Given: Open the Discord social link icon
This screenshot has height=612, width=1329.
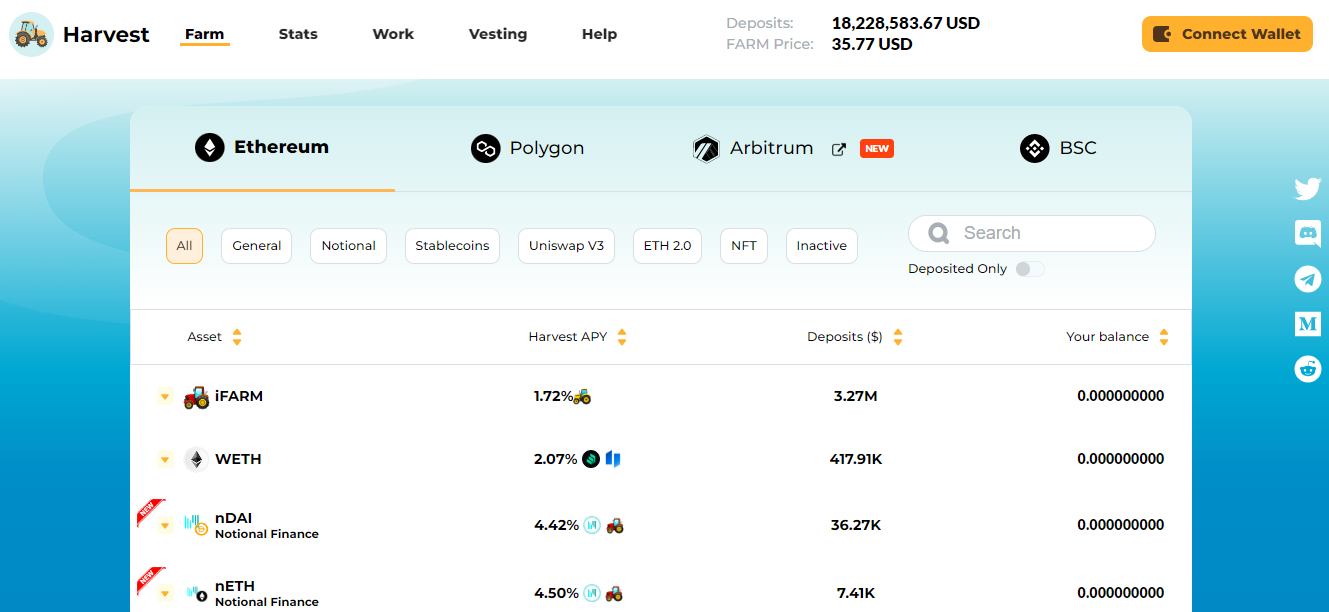Looking at the screenshot, I should [x=1307, y=234].
